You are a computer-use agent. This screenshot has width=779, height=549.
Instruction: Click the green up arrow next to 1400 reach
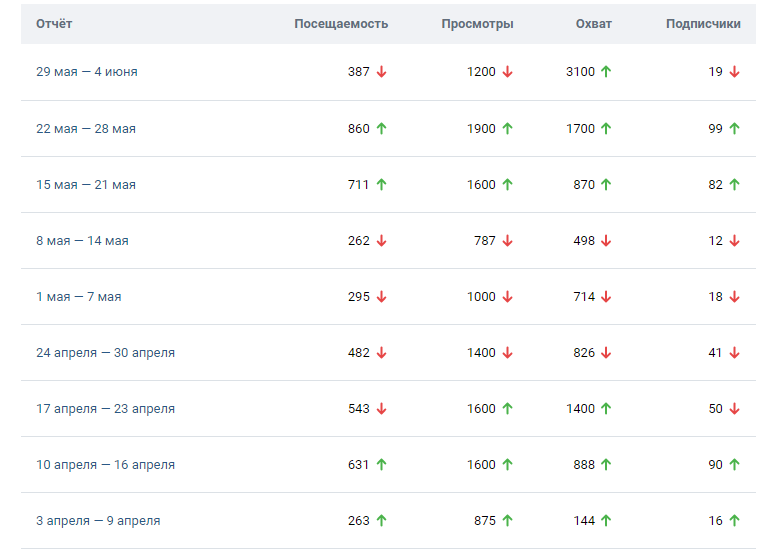tap(606, 409)
